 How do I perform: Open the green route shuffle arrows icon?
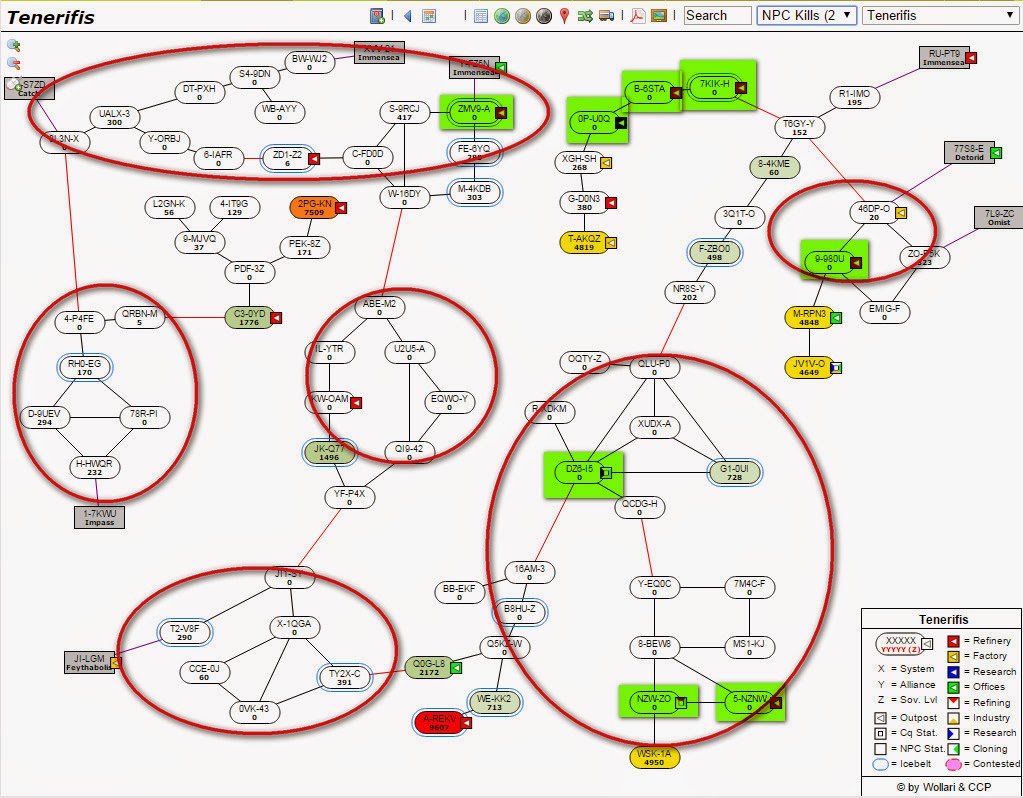pos(585,16)
